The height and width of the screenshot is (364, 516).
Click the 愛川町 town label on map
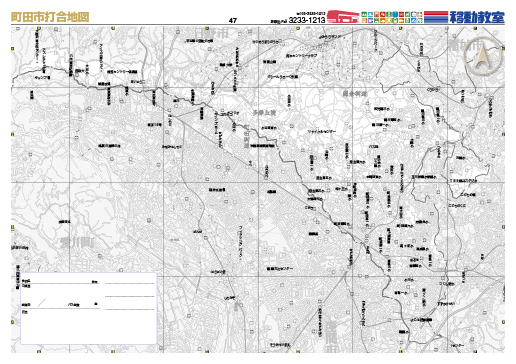77,243
